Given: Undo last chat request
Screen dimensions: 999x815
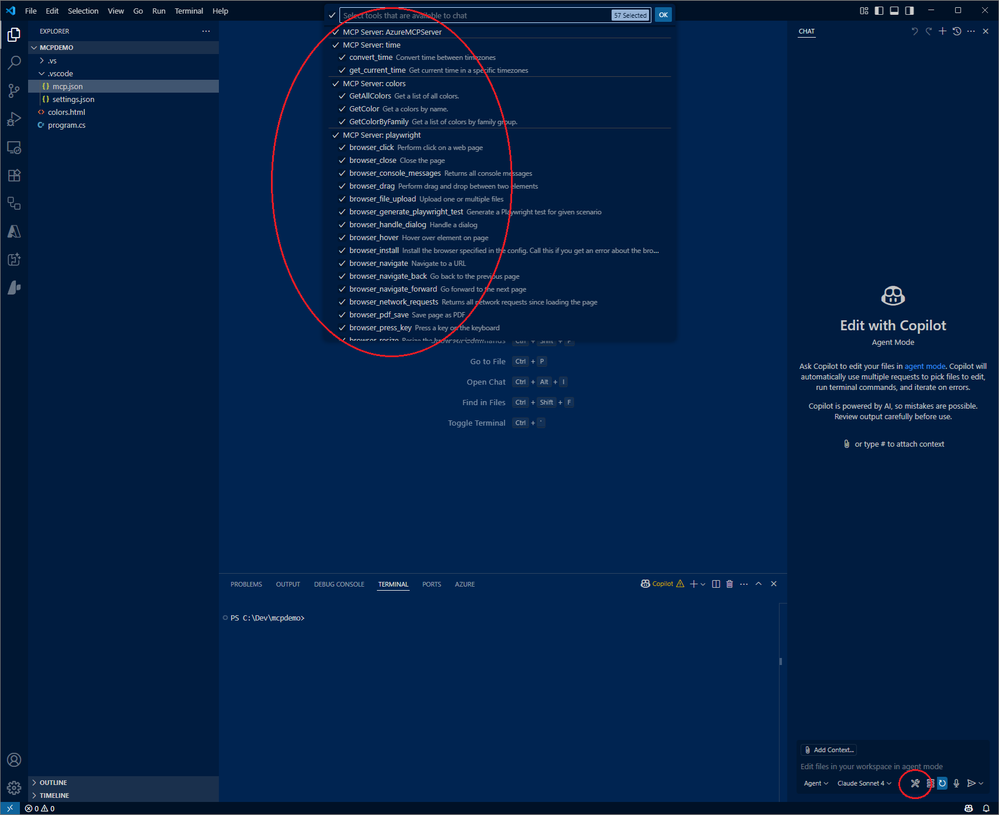Looking at the screenshot, I should [x=914, y=31].
